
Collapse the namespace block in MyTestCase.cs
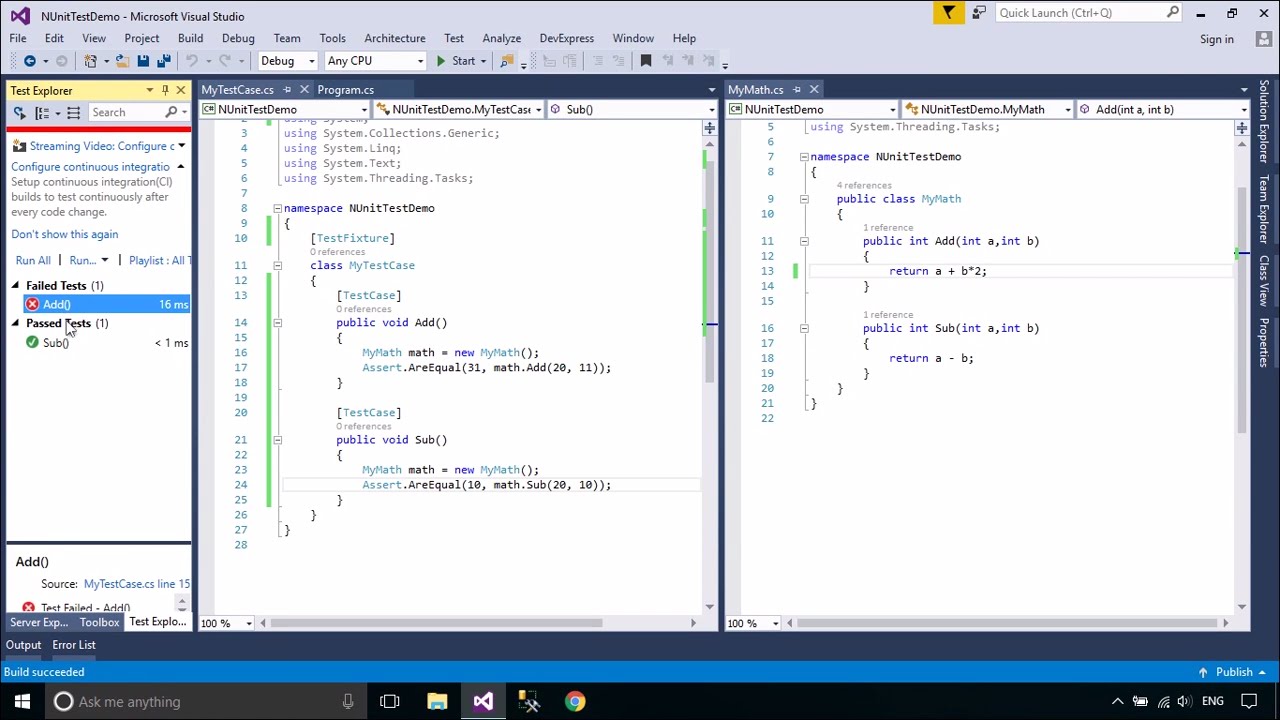coord(277,208)
